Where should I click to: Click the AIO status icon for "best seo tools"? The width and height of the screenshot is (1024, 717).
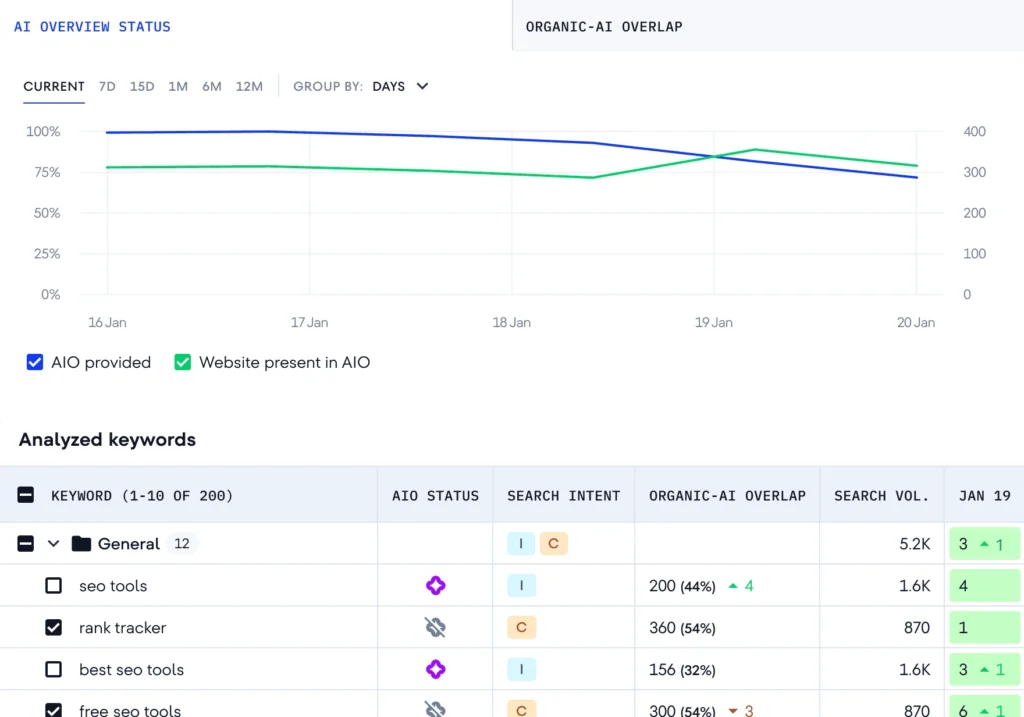click(435, 669)
